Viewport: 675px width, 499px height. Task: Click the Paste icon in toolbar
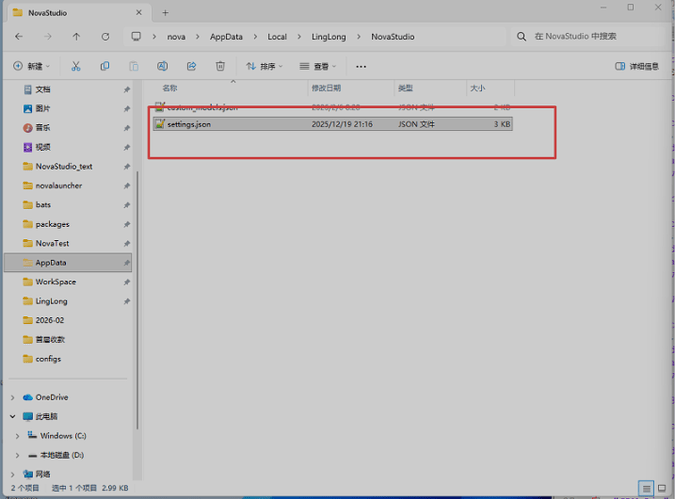coord(133,66)
